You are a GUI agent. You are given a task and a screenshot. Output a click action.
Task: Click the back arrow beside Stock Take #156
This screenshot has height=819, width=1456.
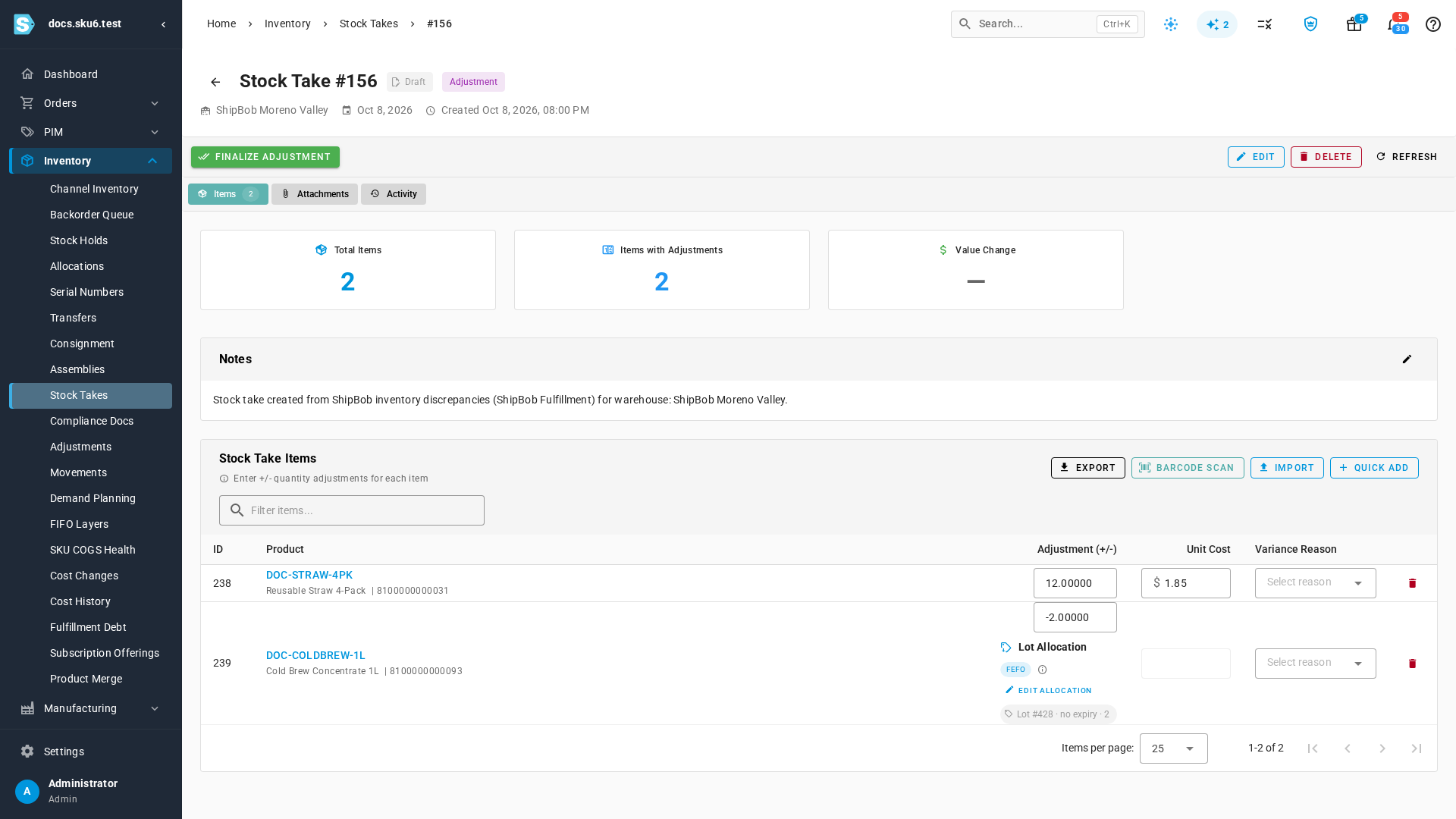215,82
